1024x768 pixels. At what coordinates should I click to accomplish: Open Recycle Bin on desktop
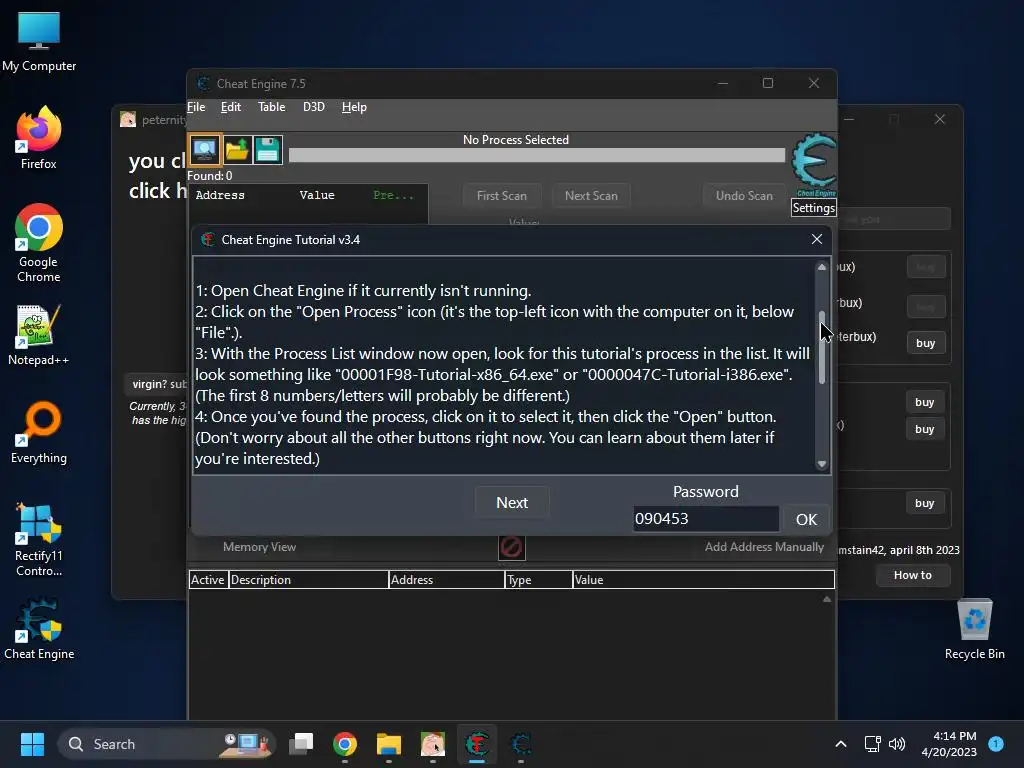pos(974,629)
